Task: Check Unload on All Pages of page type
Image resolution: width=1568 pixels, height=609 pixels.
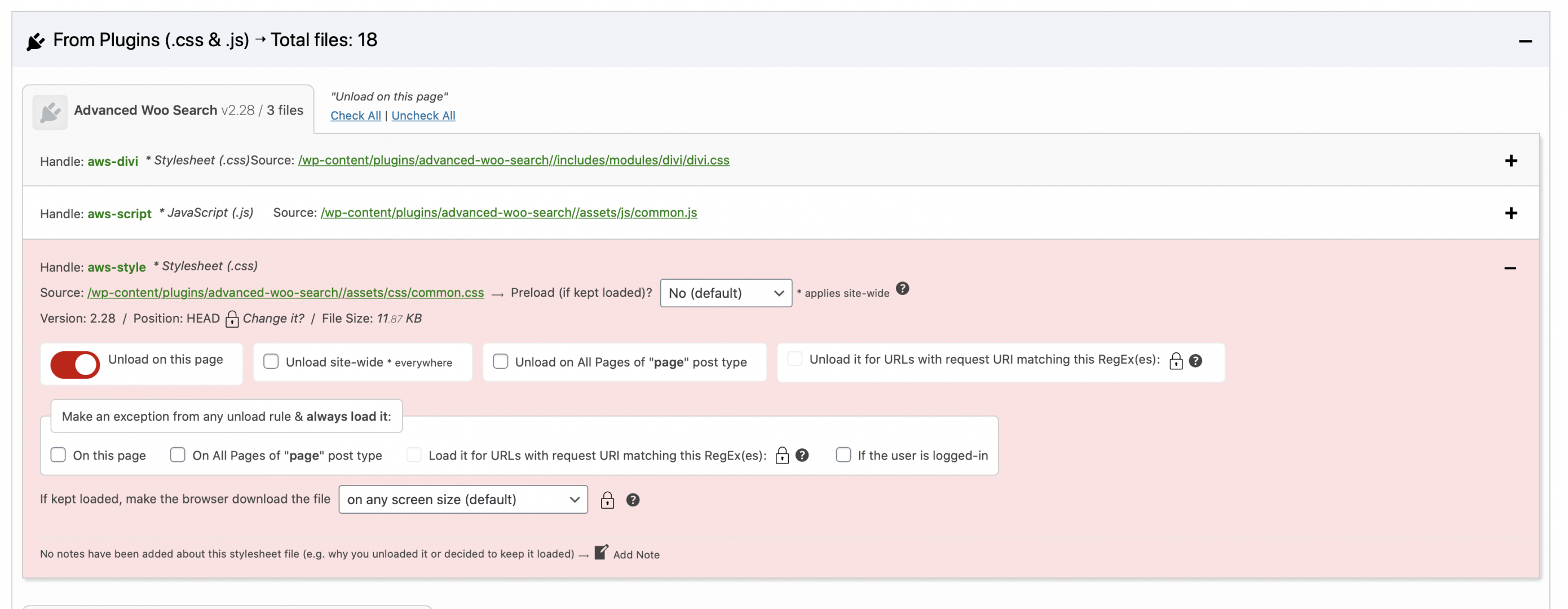Action: 500,362
